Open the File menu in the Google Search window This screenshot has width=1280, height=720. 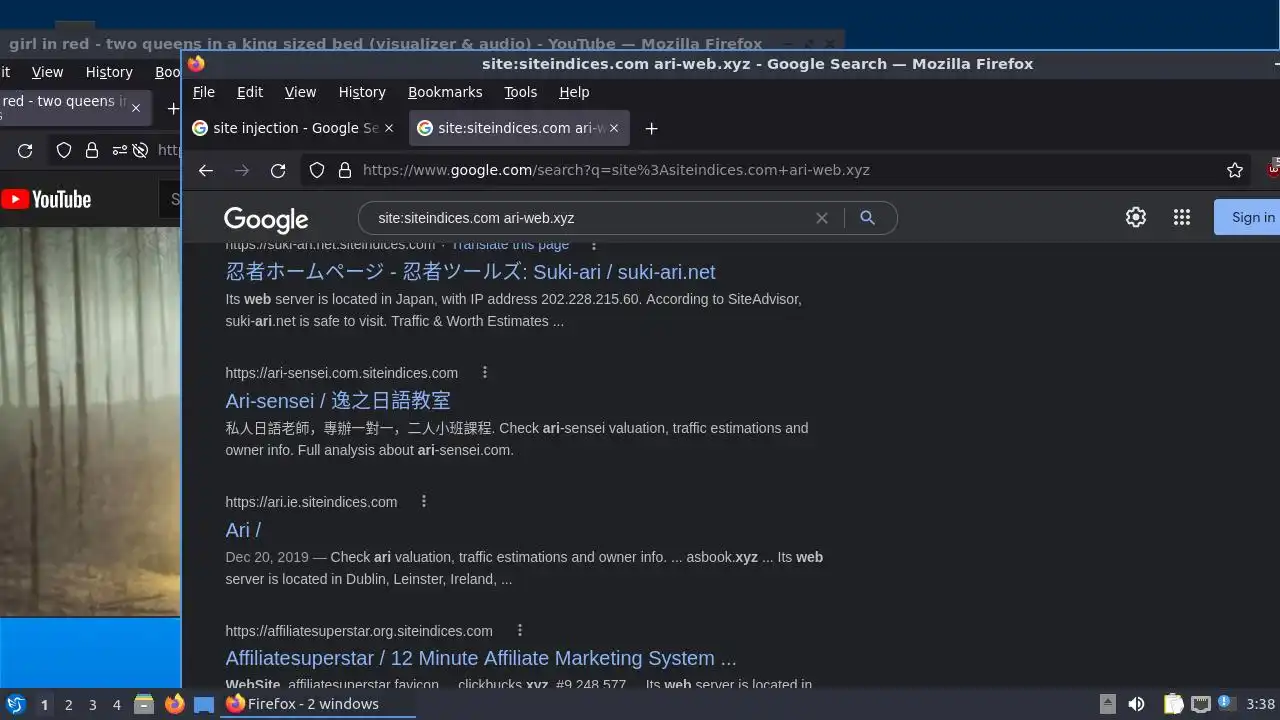[x=204, y=92]
